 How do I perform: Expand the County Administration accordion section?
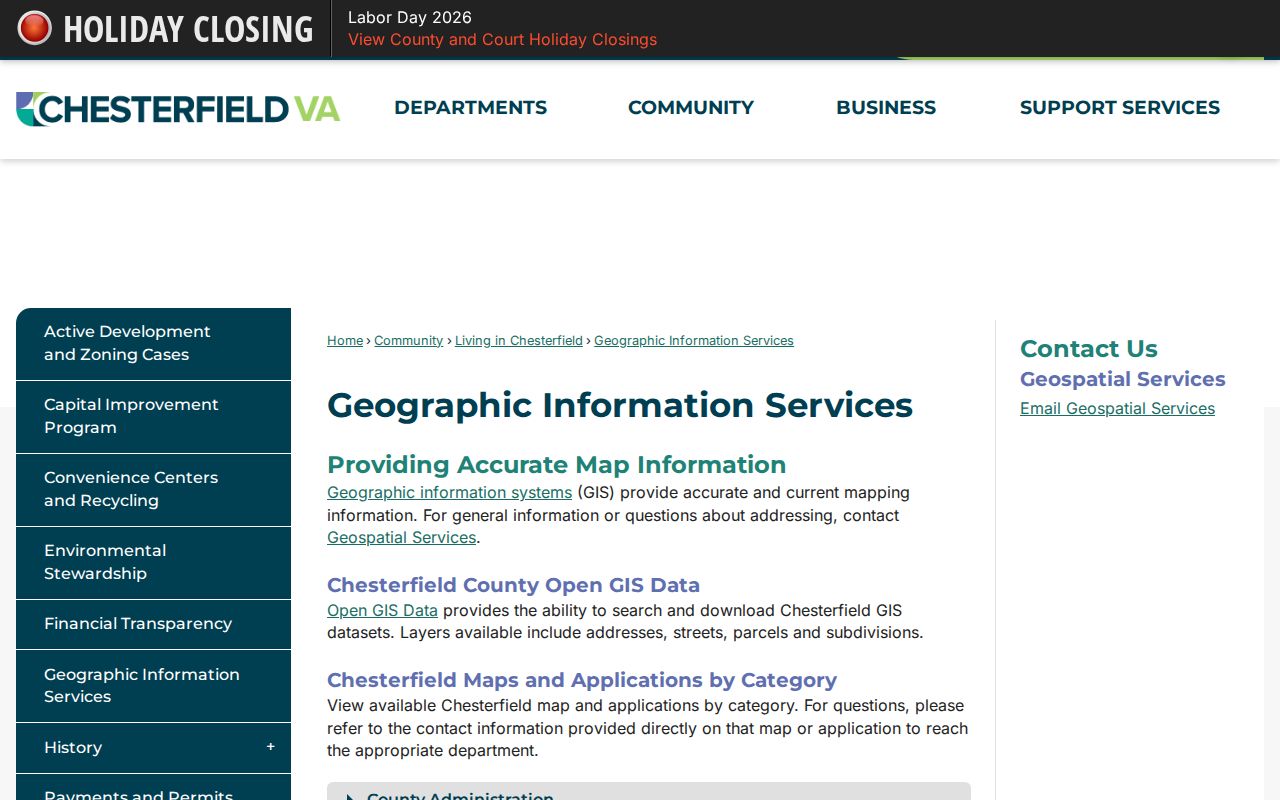(x=649, y=792)
